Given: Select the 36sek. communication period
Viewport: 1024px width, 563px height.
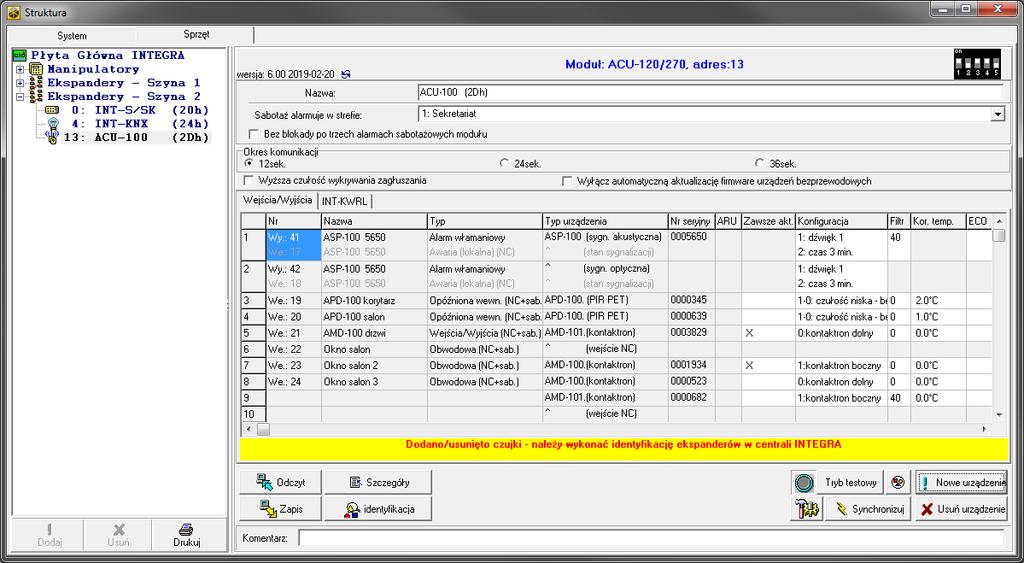Looking at the screenshot, I should (759, 163).
